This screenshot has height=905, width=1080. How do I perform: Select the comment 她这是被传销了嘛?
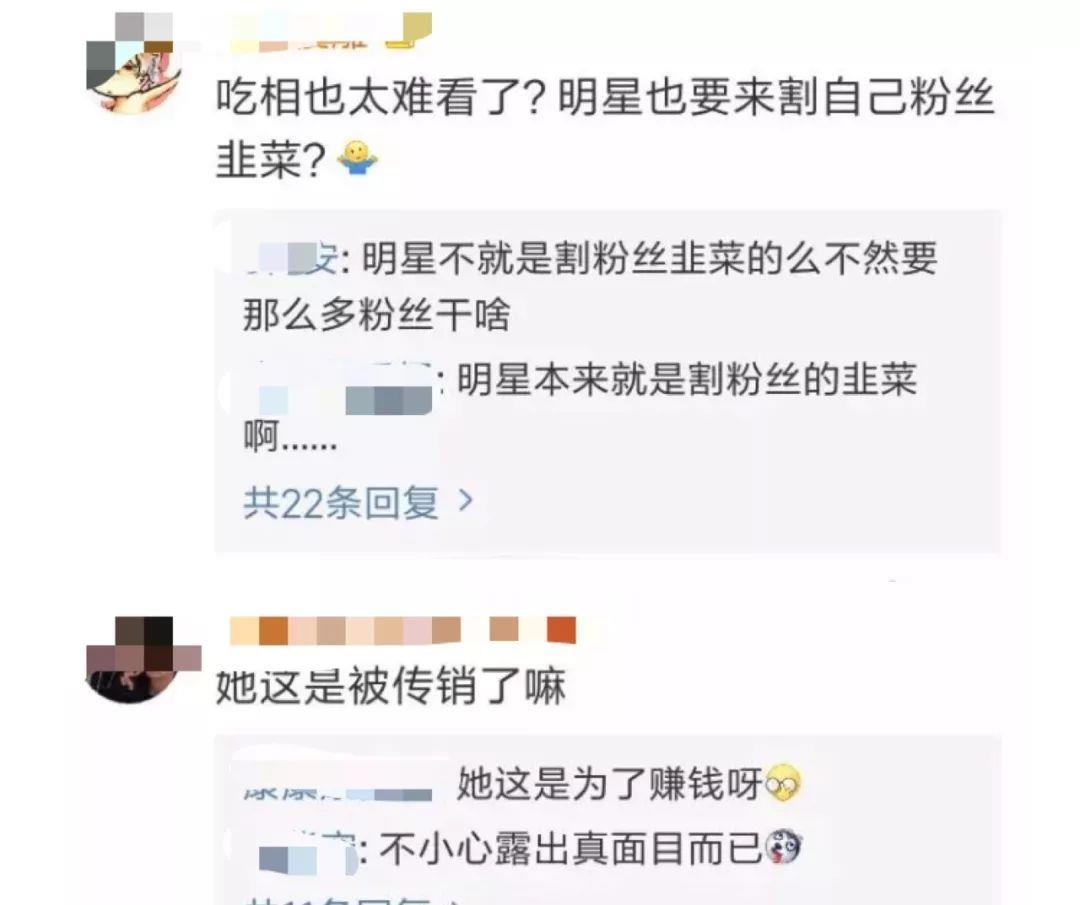(x=391, y=685)
